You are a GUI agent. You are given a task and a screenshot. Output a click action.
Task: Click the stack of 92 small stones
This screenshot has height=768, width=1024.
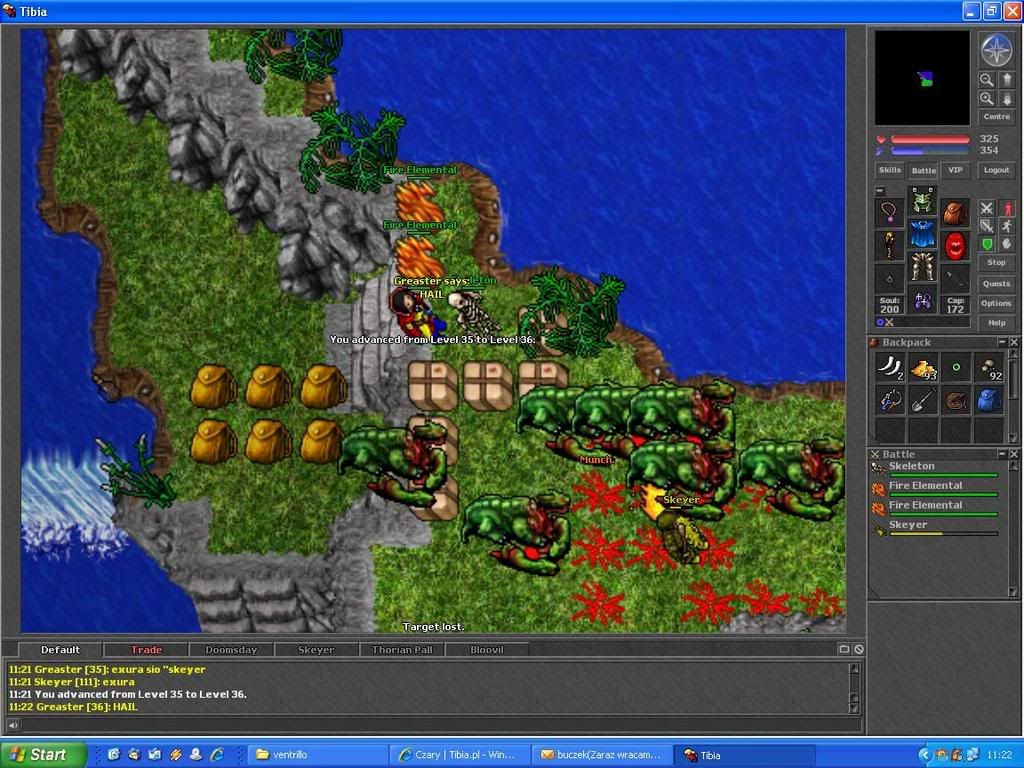[989, 367]
